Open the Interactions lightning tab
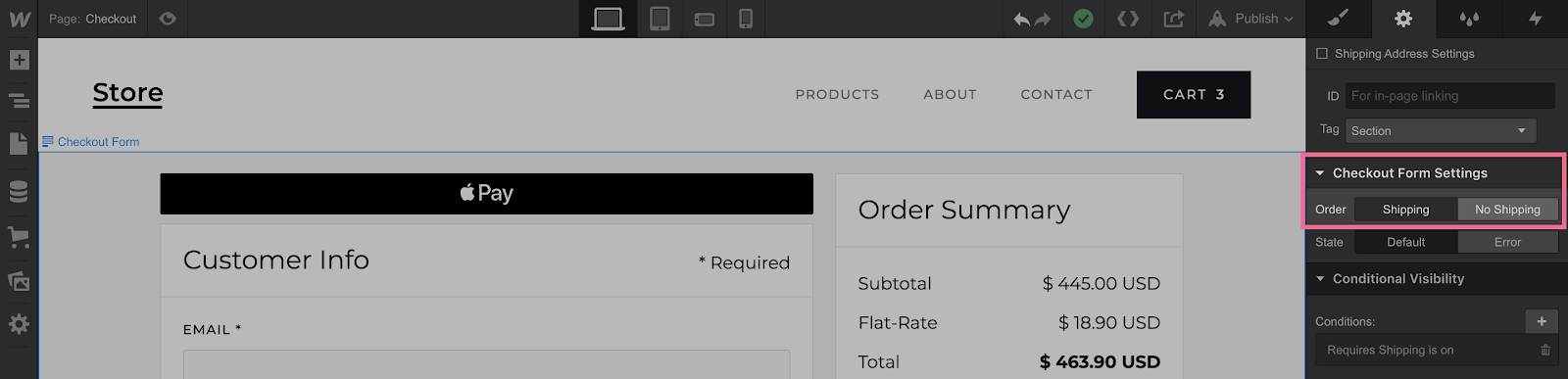The width and height of the screenshot is (1568, 379). 1535,19
